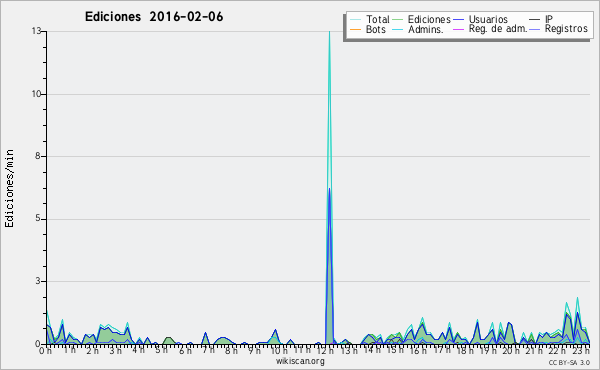This screenshot has height=370, width=600.
Task: Click the orange line sample beside Bots
Action: click(355, 29)
